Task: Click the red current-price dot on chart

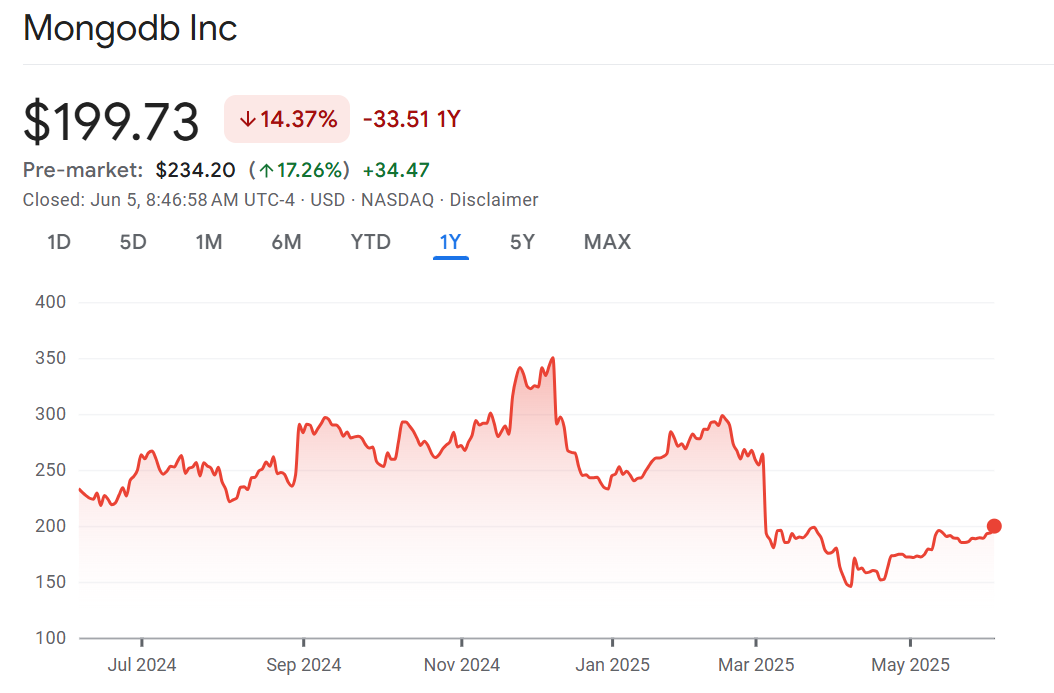Action: 994,526
